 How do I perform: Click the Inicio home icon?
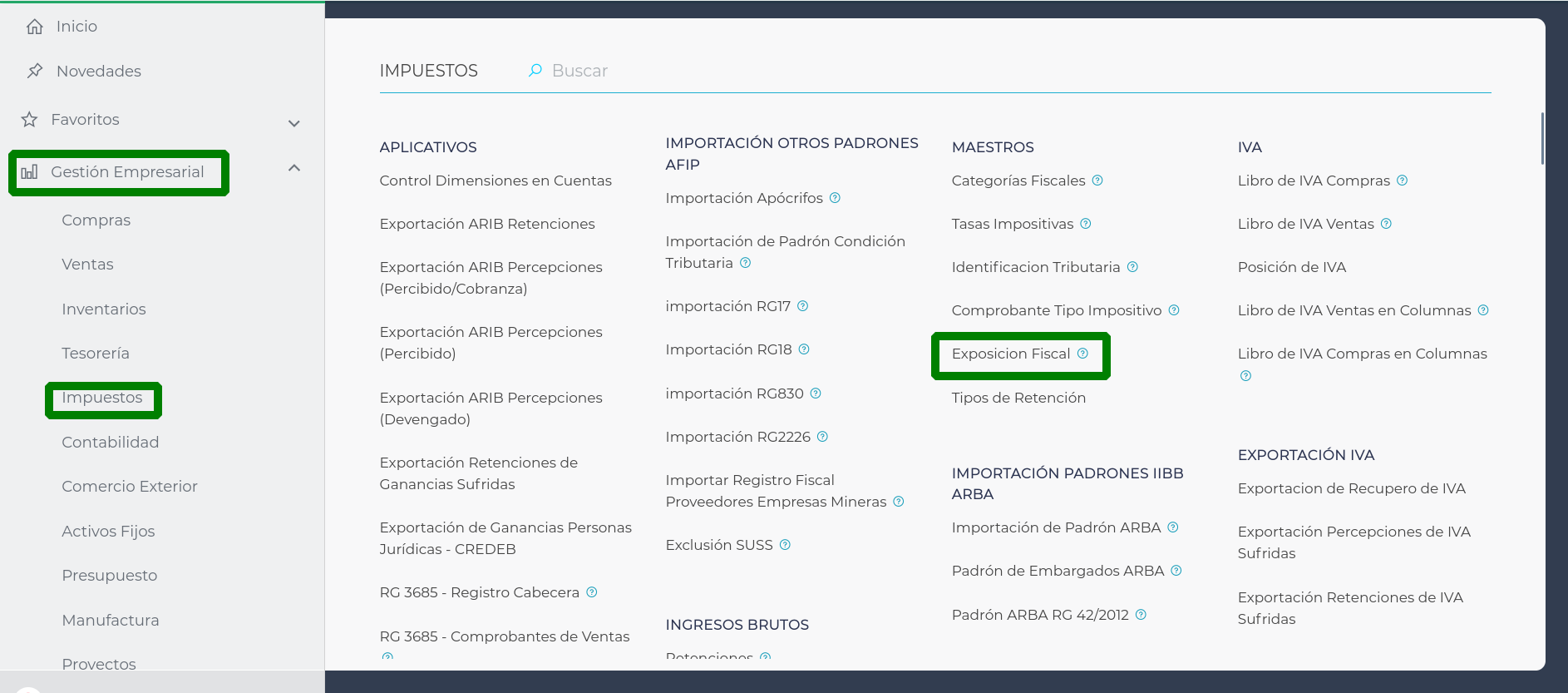click(x=34, y=27)
